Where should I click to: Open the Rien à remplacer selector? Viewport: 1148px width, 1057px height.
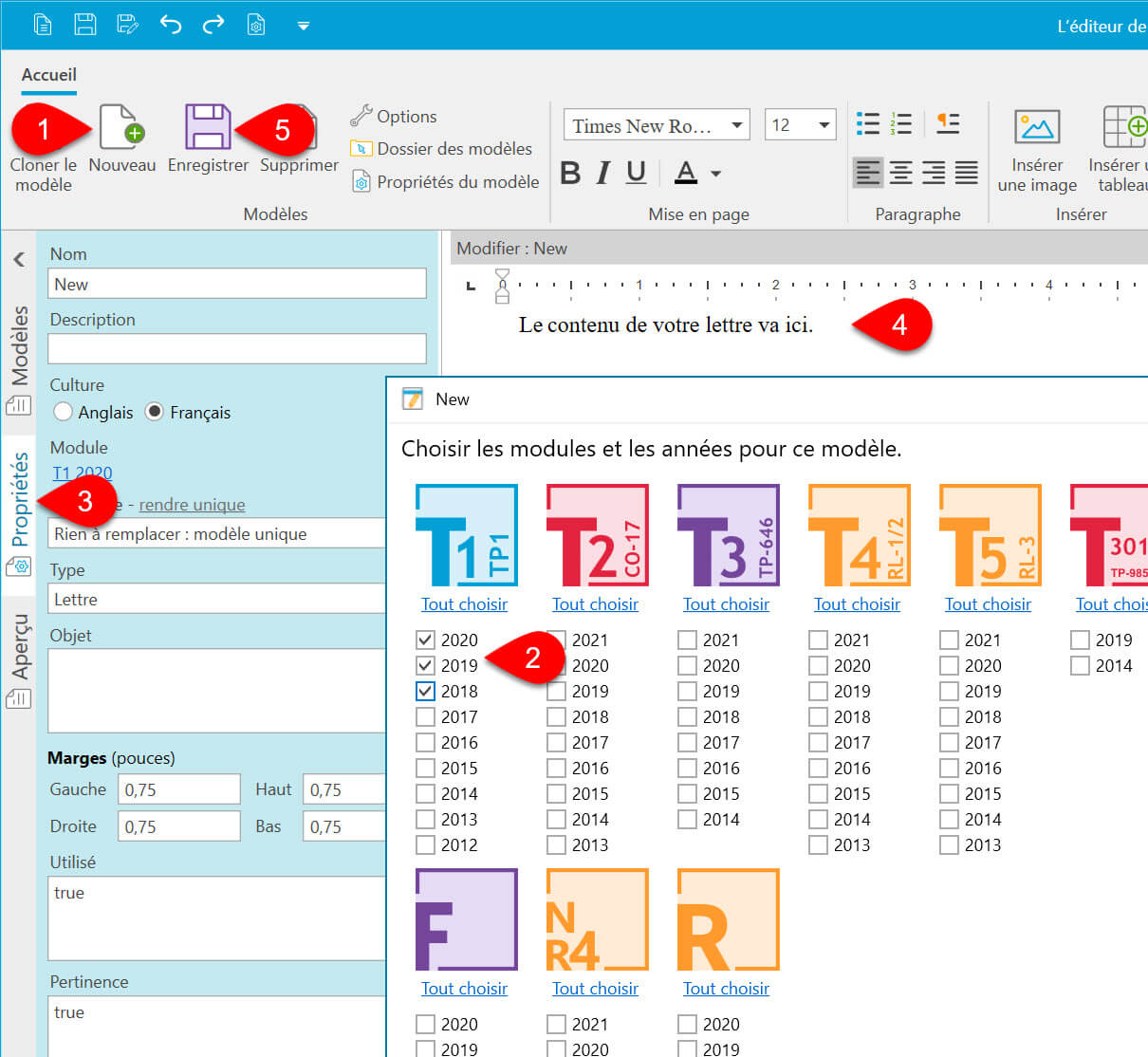[x=216, y=533]
